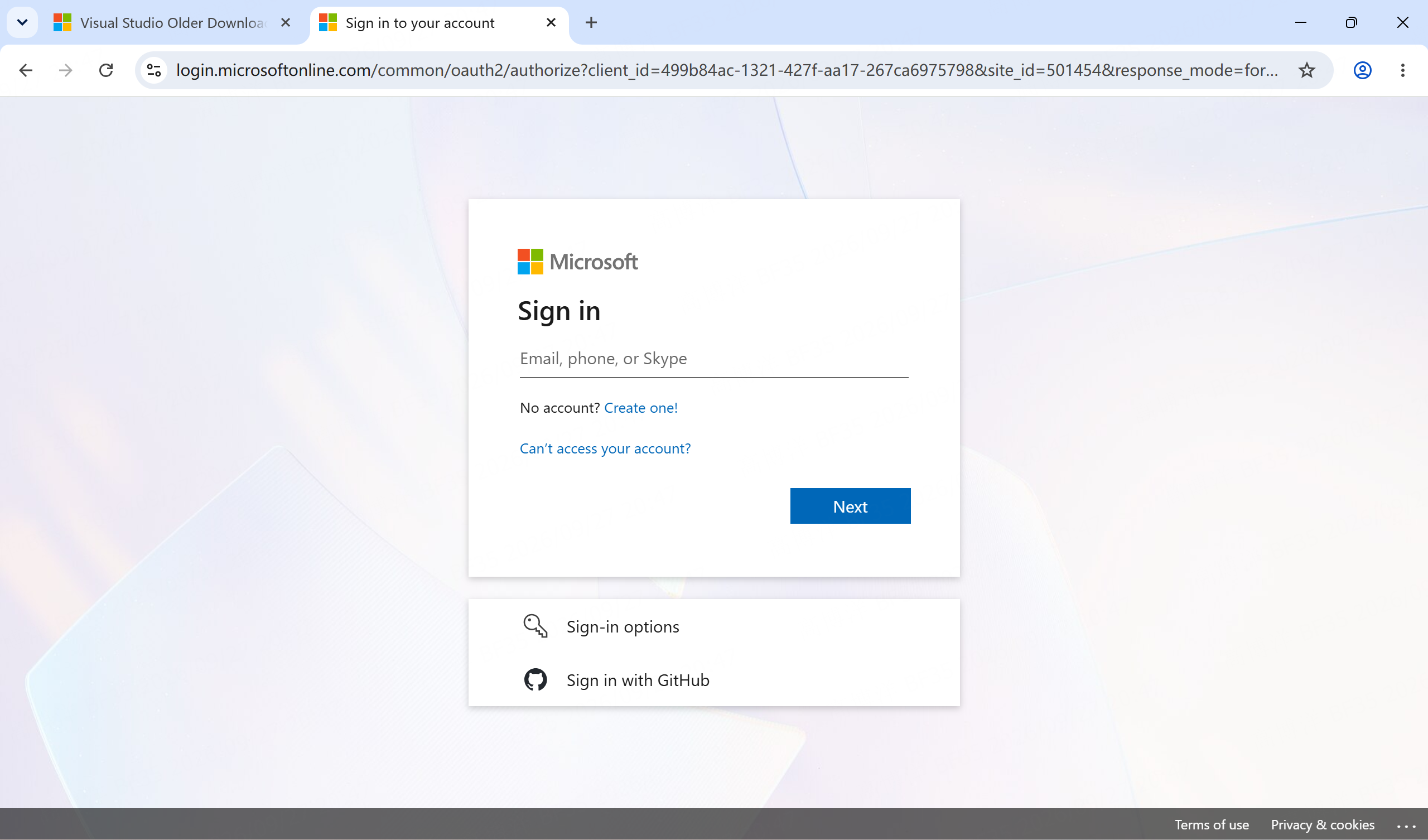Open Can't access your account? link
Screen dimensions: 1428x840
click(x=605, y=448)
